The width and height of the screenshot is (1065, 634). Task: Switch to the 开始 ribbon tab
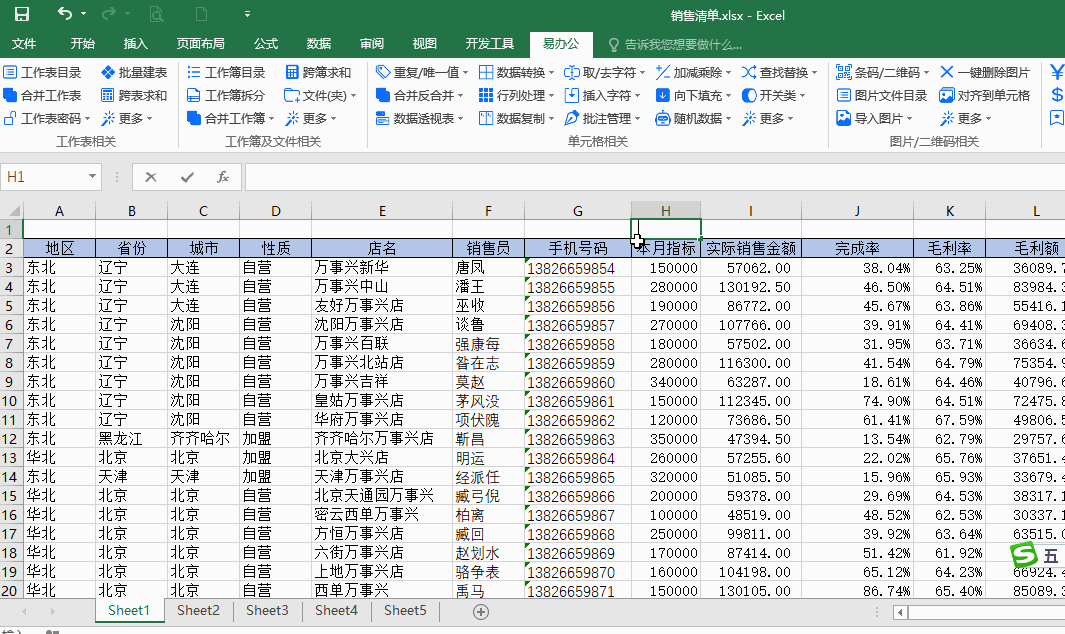click(83, 43)
